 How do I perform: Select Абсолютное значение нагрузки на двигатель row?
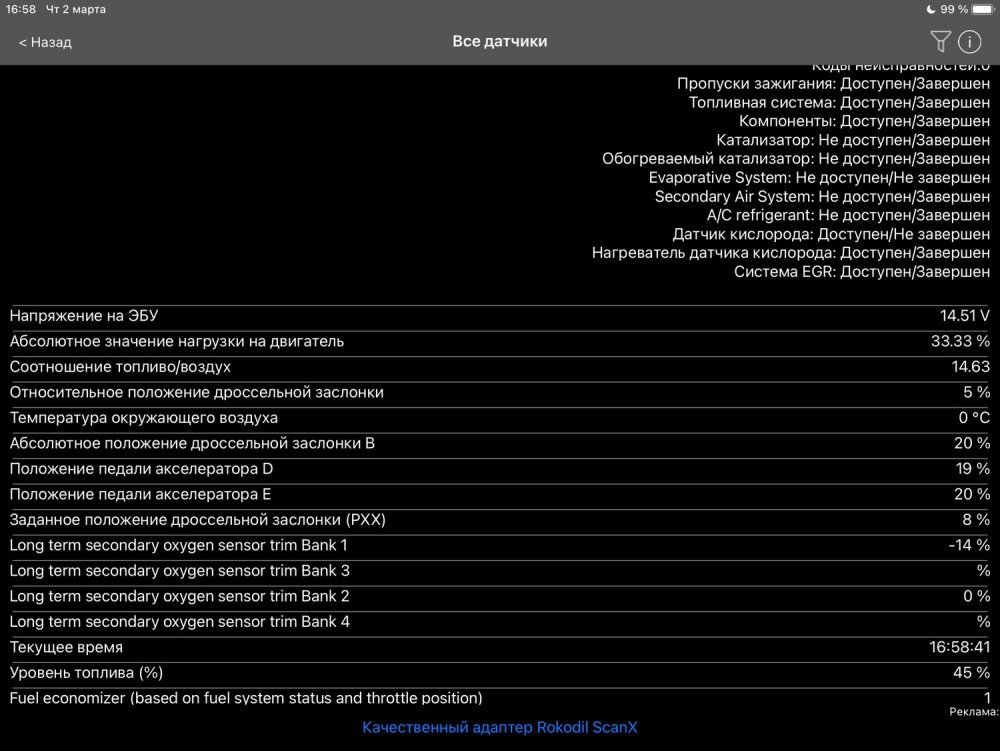click(x=499, y=341)
